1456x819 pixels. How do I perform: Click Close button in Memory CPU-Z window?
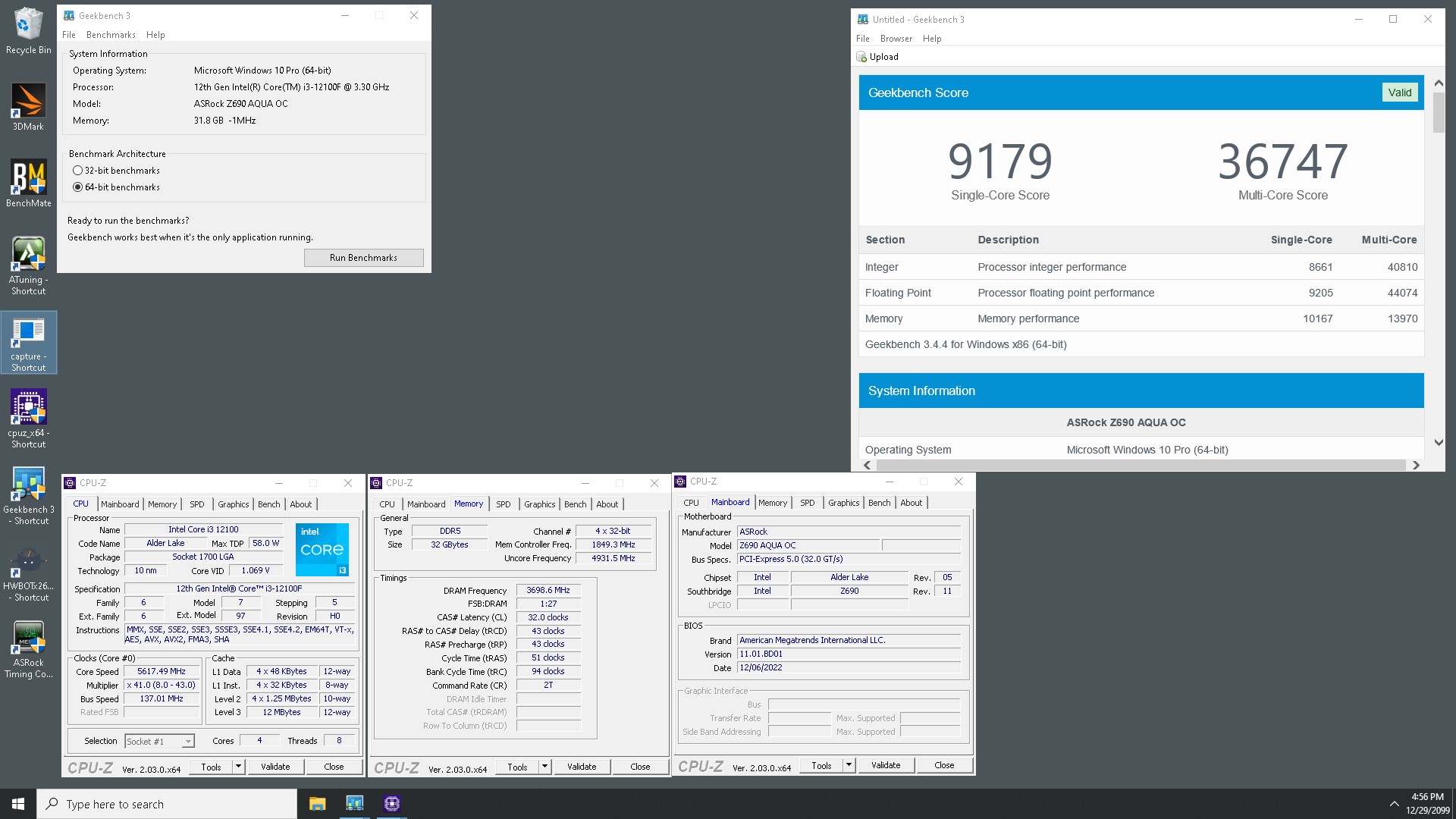tap(640, 767)
